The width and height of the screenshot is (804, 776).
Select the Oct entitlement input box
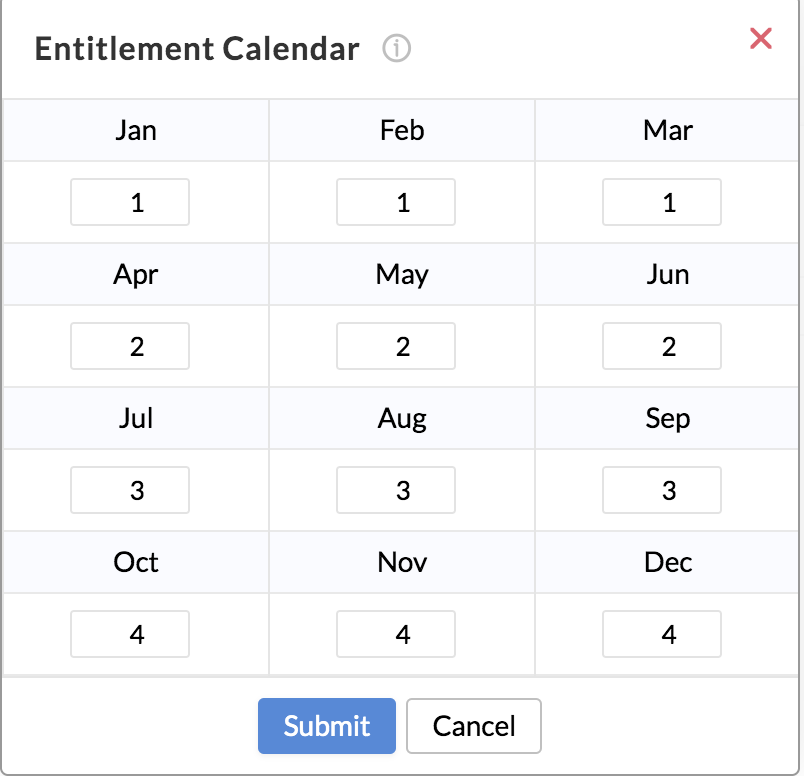coord(130,634)
